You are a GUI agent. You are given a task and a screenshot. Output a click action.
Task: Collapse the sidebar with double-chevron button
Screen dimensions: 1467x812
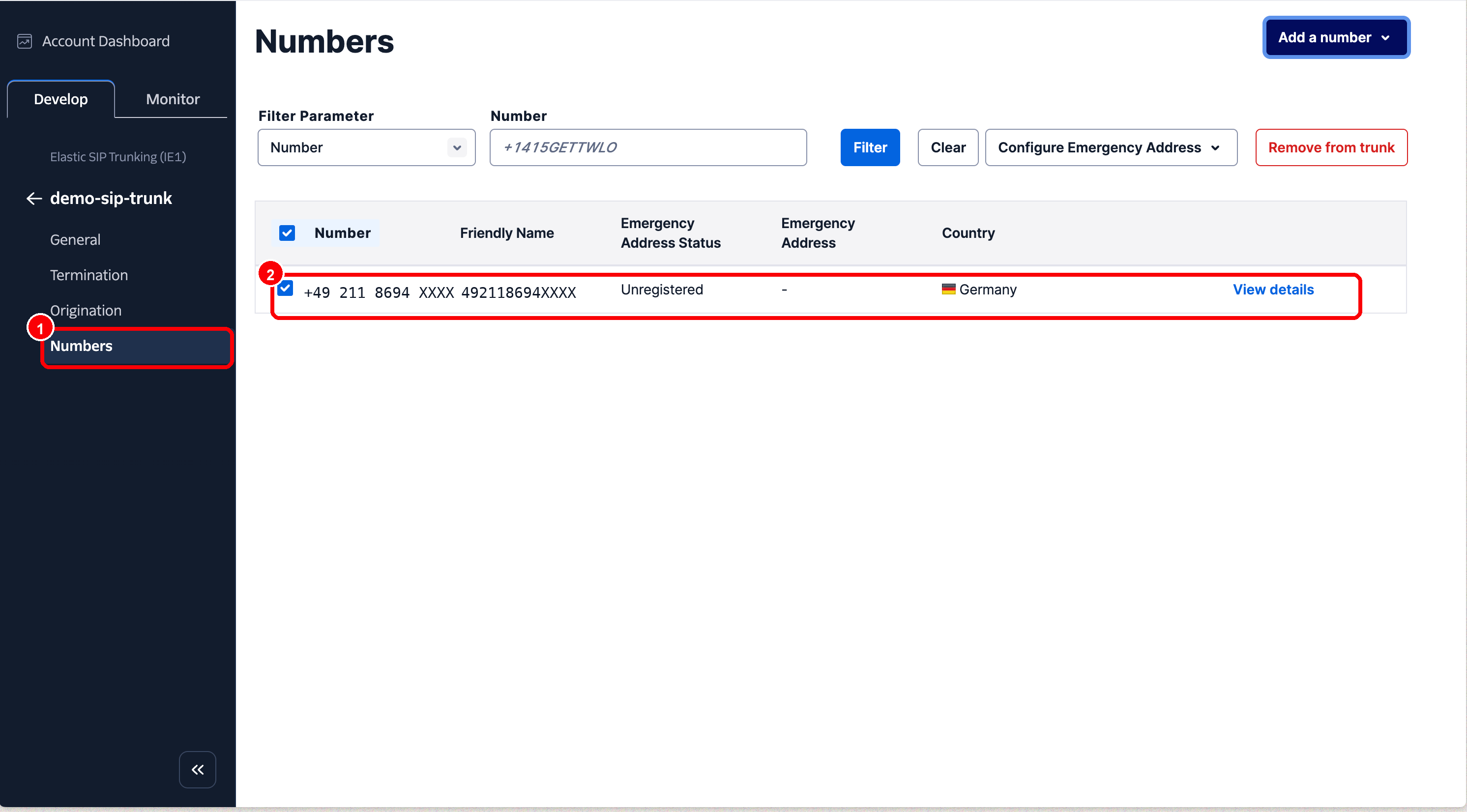198,769
